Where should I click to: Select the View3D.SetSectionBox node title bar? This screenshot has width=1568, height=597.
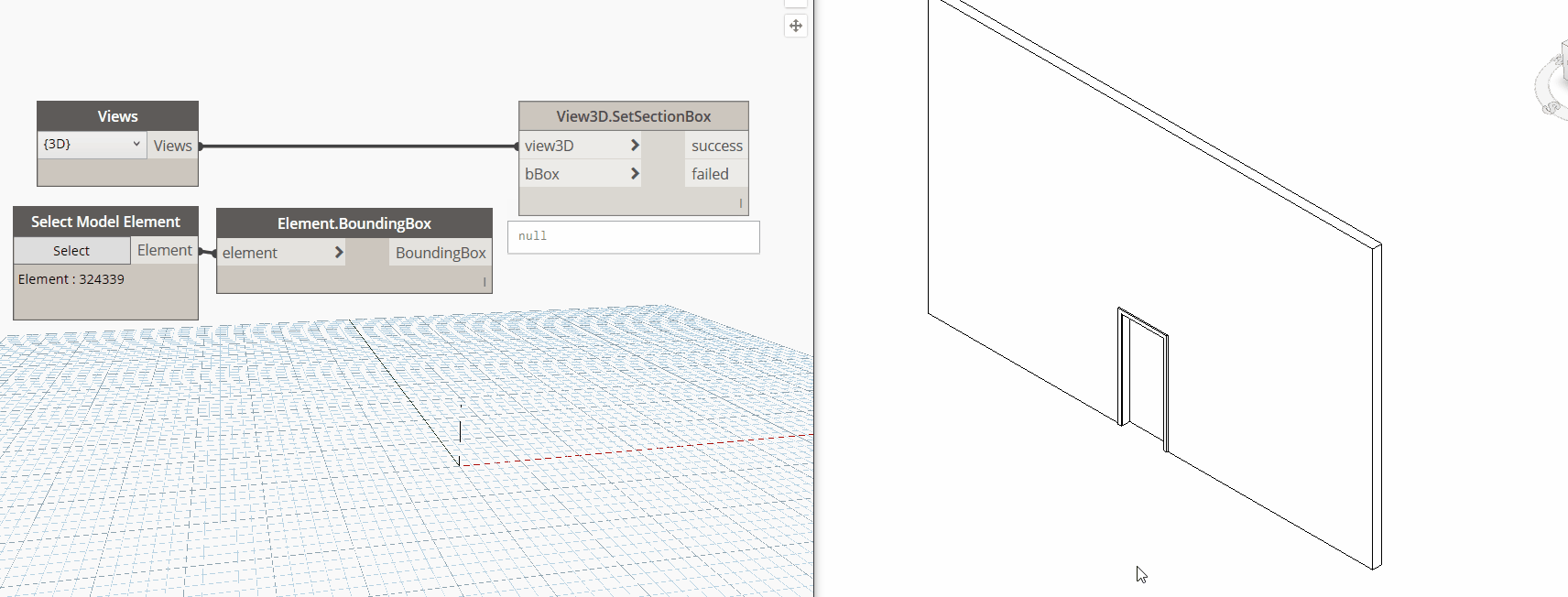pyautogui.click(x=633, y=116)
